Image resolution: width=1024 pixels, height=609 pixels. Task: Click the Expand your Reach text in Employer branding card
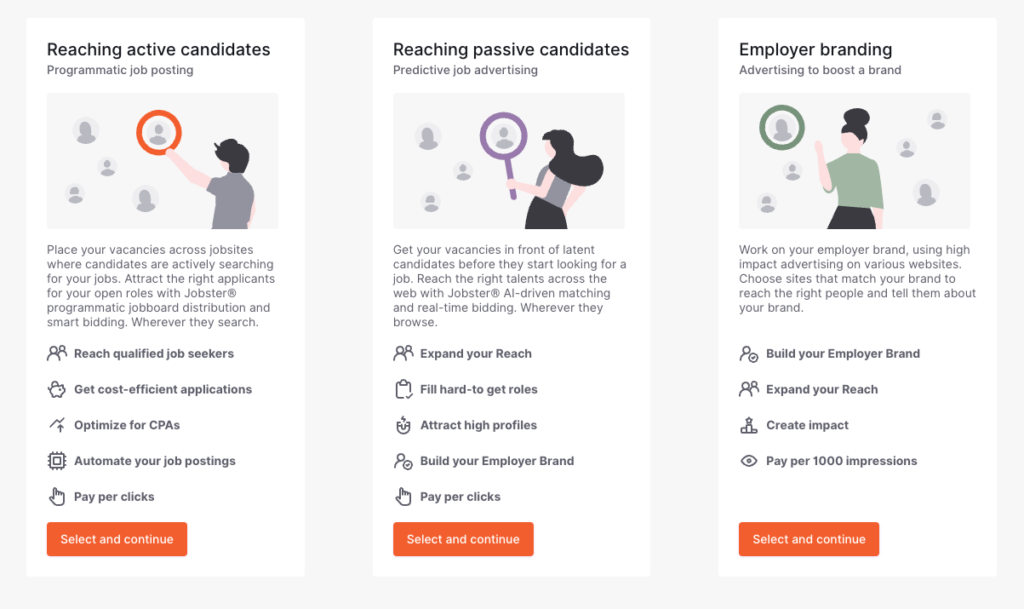coord(822,389)
